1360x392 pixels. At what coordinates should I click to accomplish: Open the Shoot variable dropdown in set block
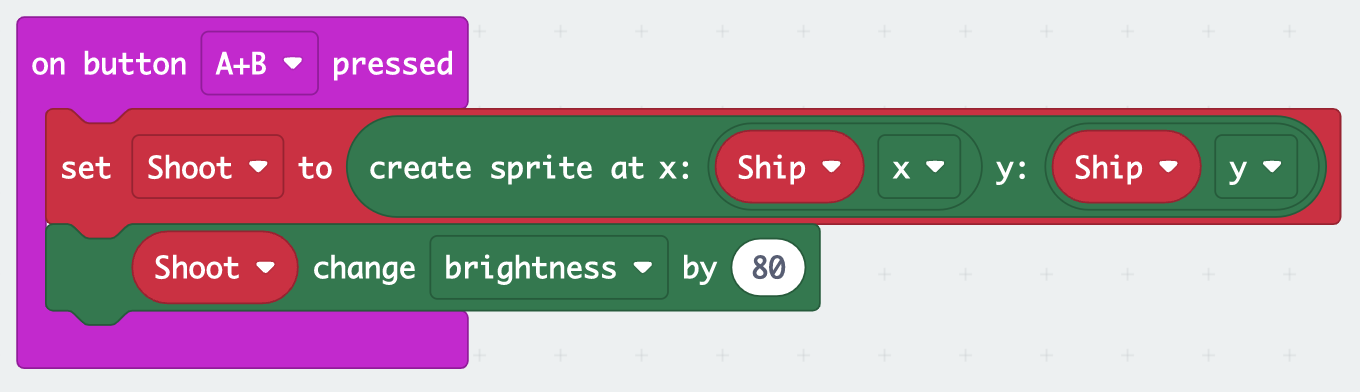(x=208, y=168)
